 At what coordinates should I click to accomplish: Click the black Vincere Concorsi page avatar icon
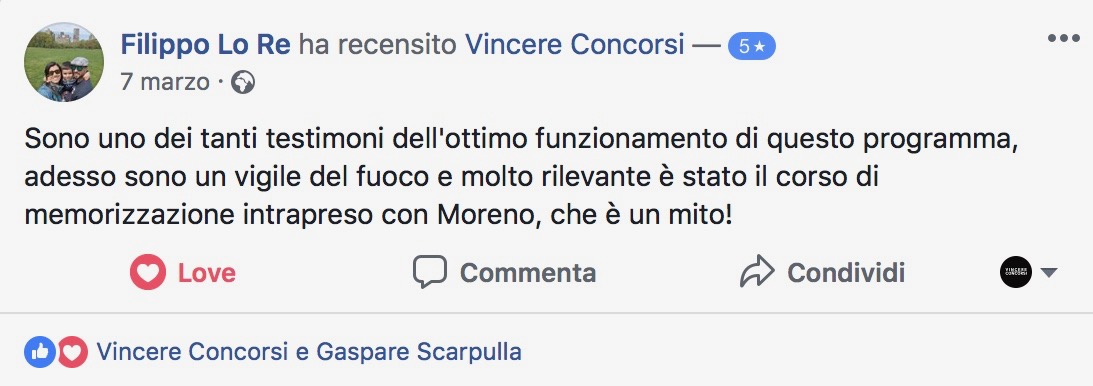[1016, 272]
